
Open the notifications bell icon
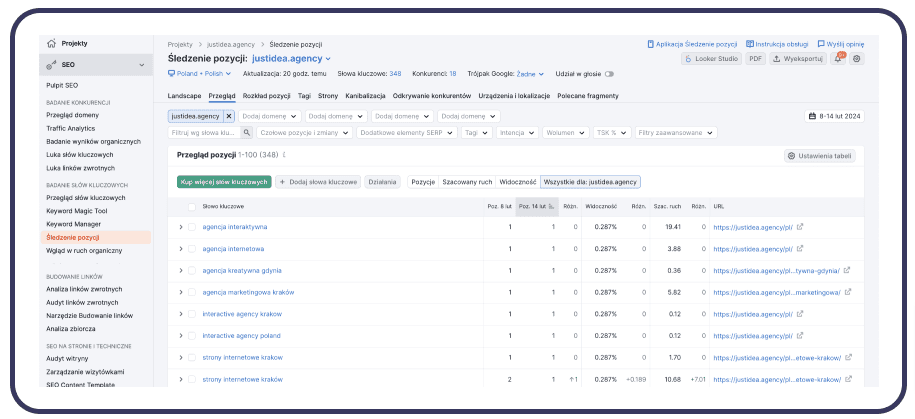(839, 58)
